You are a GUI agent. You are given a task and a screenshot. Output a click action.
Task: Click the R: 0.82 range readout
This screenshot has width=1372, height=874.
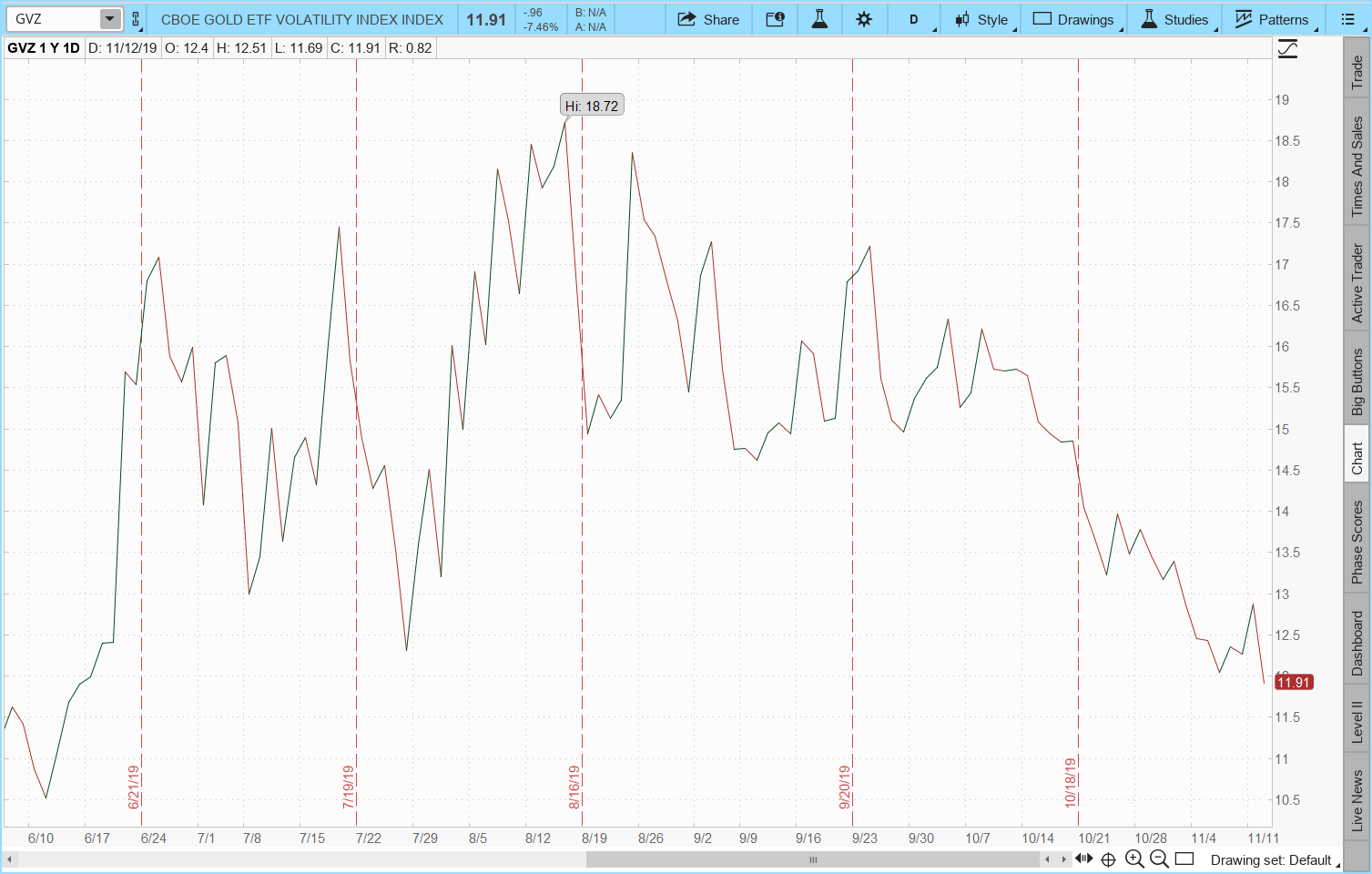pyautogui.click(x=411, y=48)
